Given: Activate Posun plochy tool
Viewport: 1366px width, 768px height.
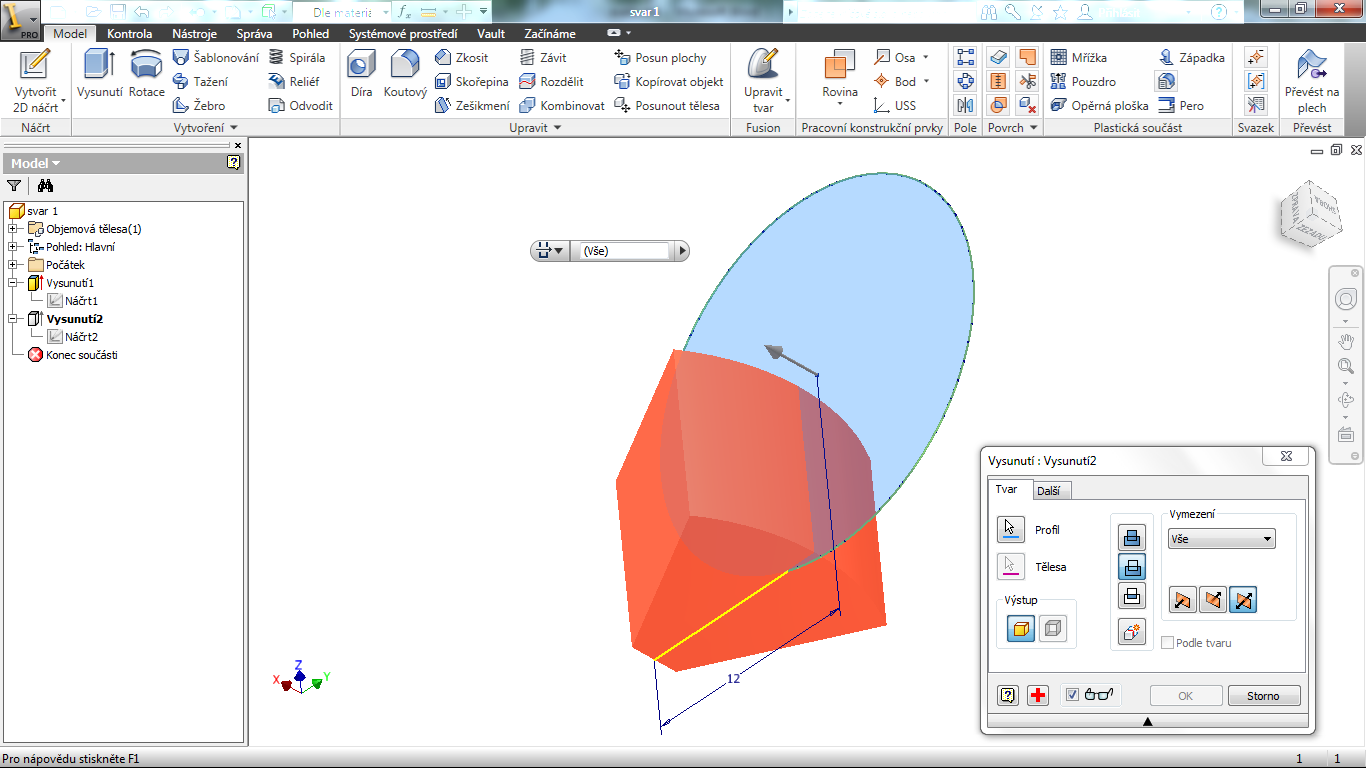Looking at the screenshot, I should tap(660, 58).
